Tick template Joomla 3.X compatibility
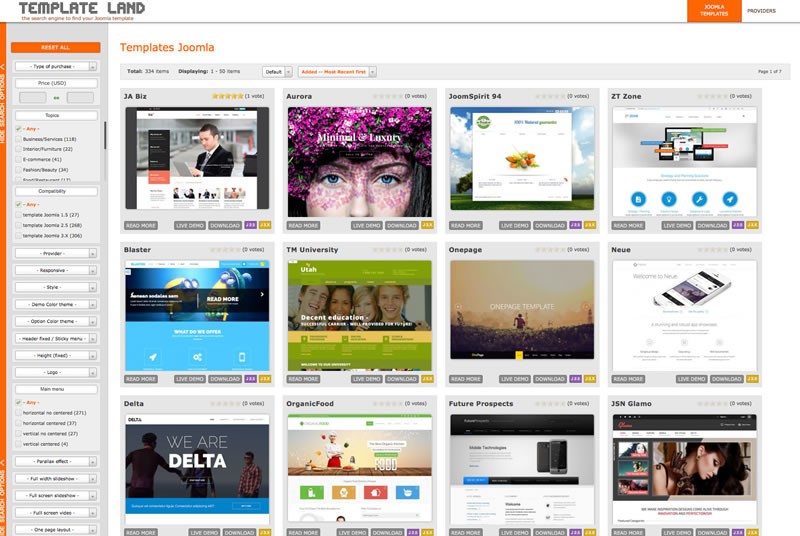Image resolution: width=800 pixels, height=536 pixels. pos(18,236)
